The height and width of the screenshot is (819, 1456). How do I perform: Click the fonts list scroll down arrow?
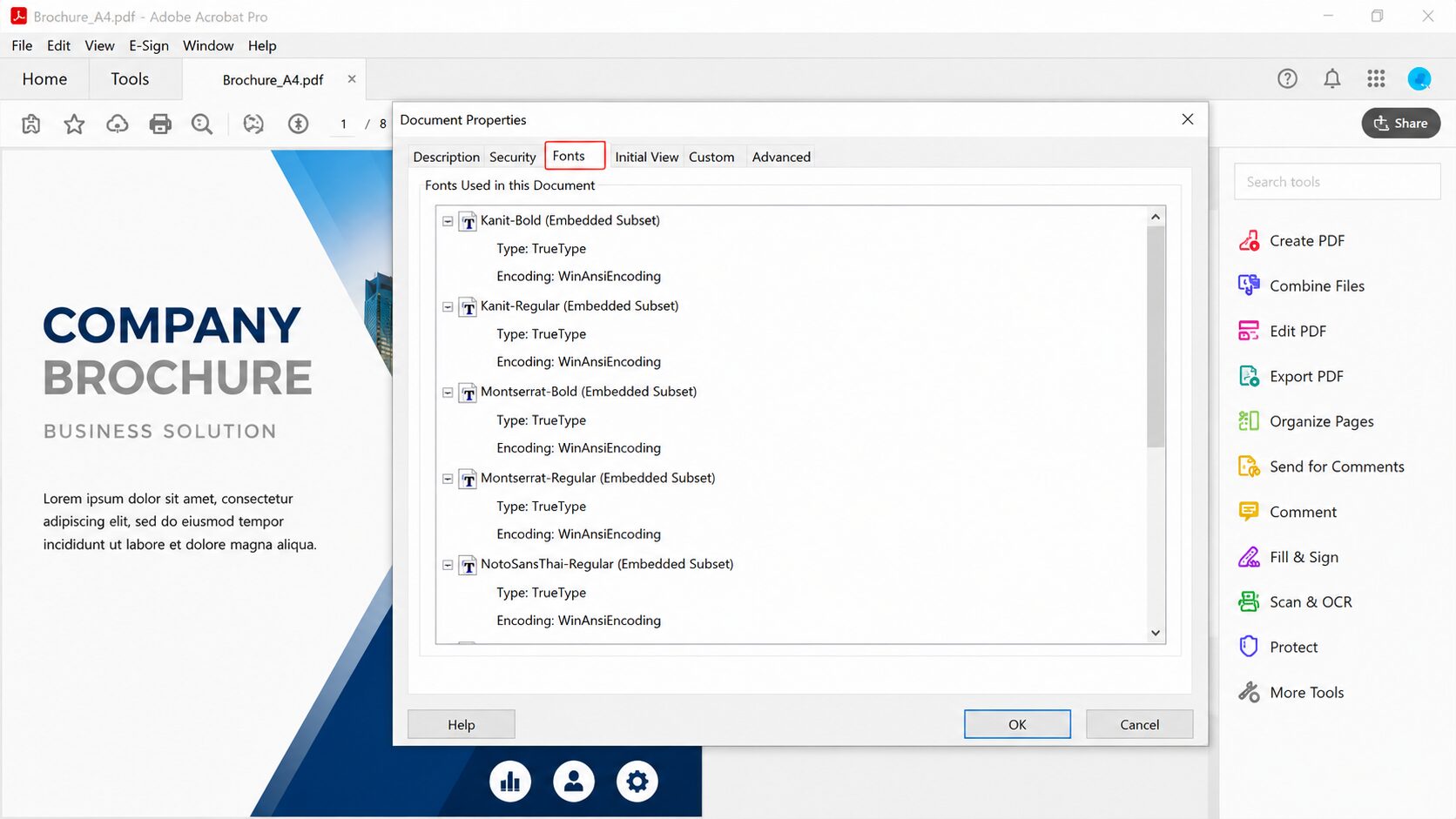[x=1156, y=634]
